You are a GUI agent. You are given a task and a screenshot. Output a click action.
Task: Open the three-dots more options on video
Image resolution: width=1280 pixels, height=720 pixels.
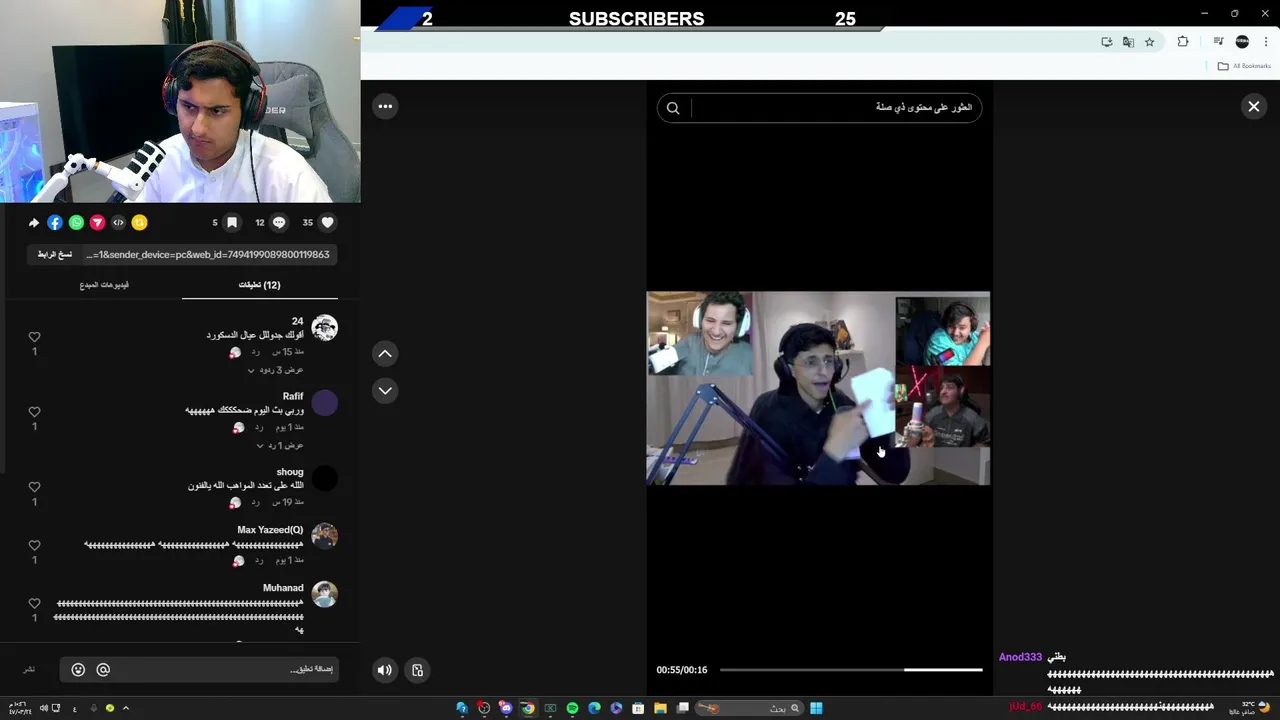[385, 106]
